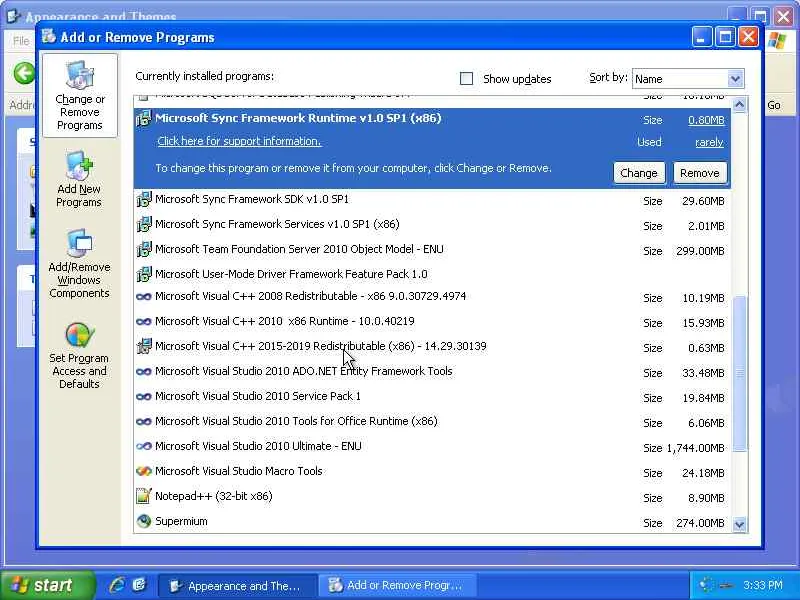This screenshot has width=800, height=600.
Task: Click the File menu in Appearance and Themes window
Action: (x=21, y=41)
